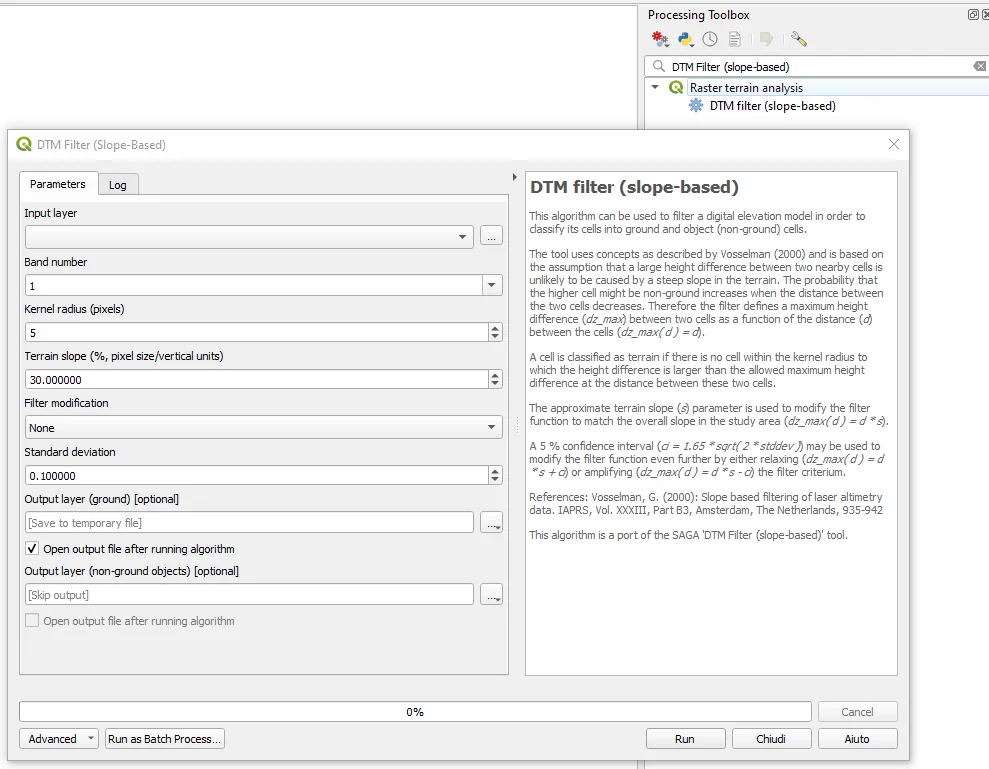Click the Standard deviation input field

coord(255,476)
